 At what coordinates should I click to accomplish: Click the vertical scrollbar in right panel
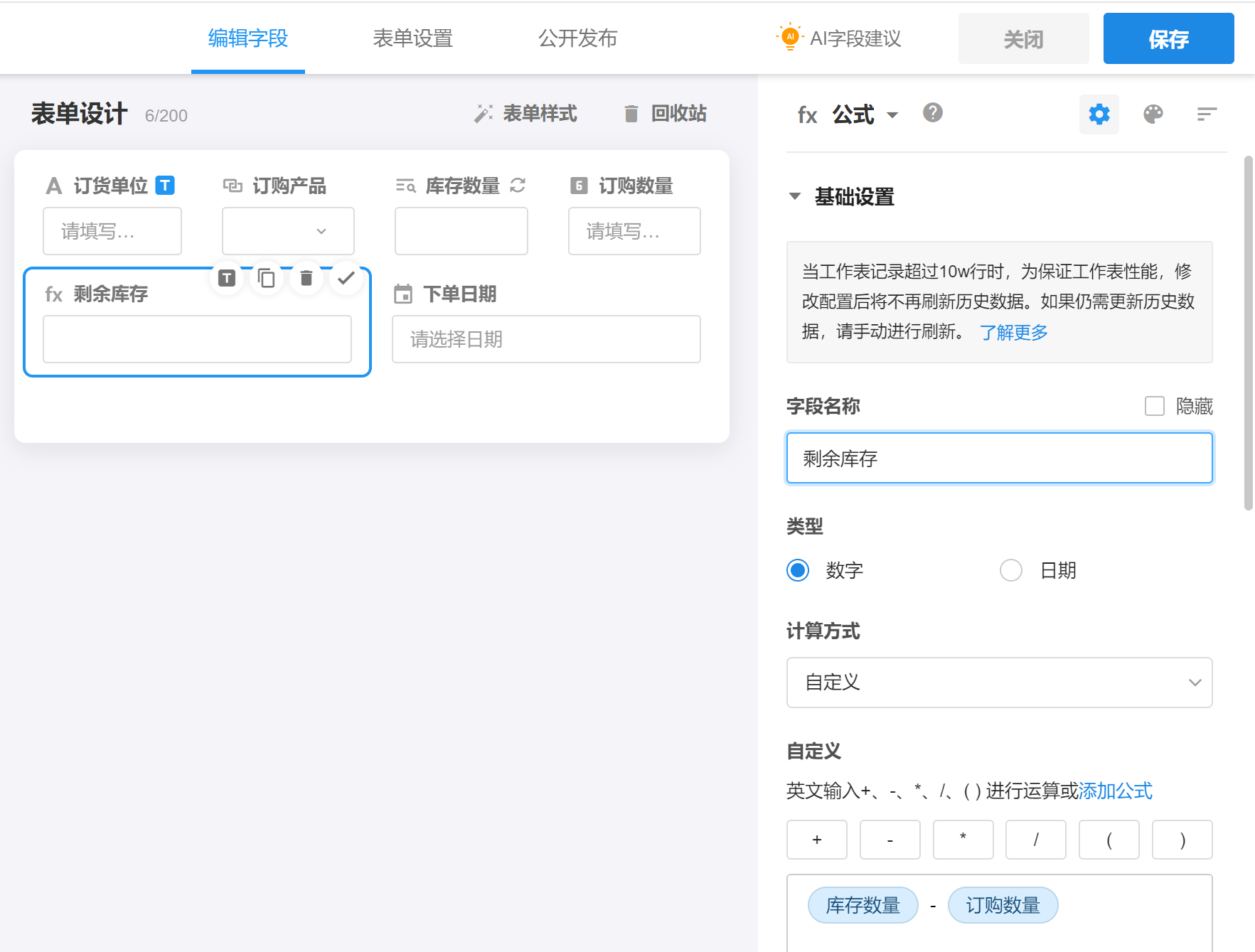(x=1248, y=333)
